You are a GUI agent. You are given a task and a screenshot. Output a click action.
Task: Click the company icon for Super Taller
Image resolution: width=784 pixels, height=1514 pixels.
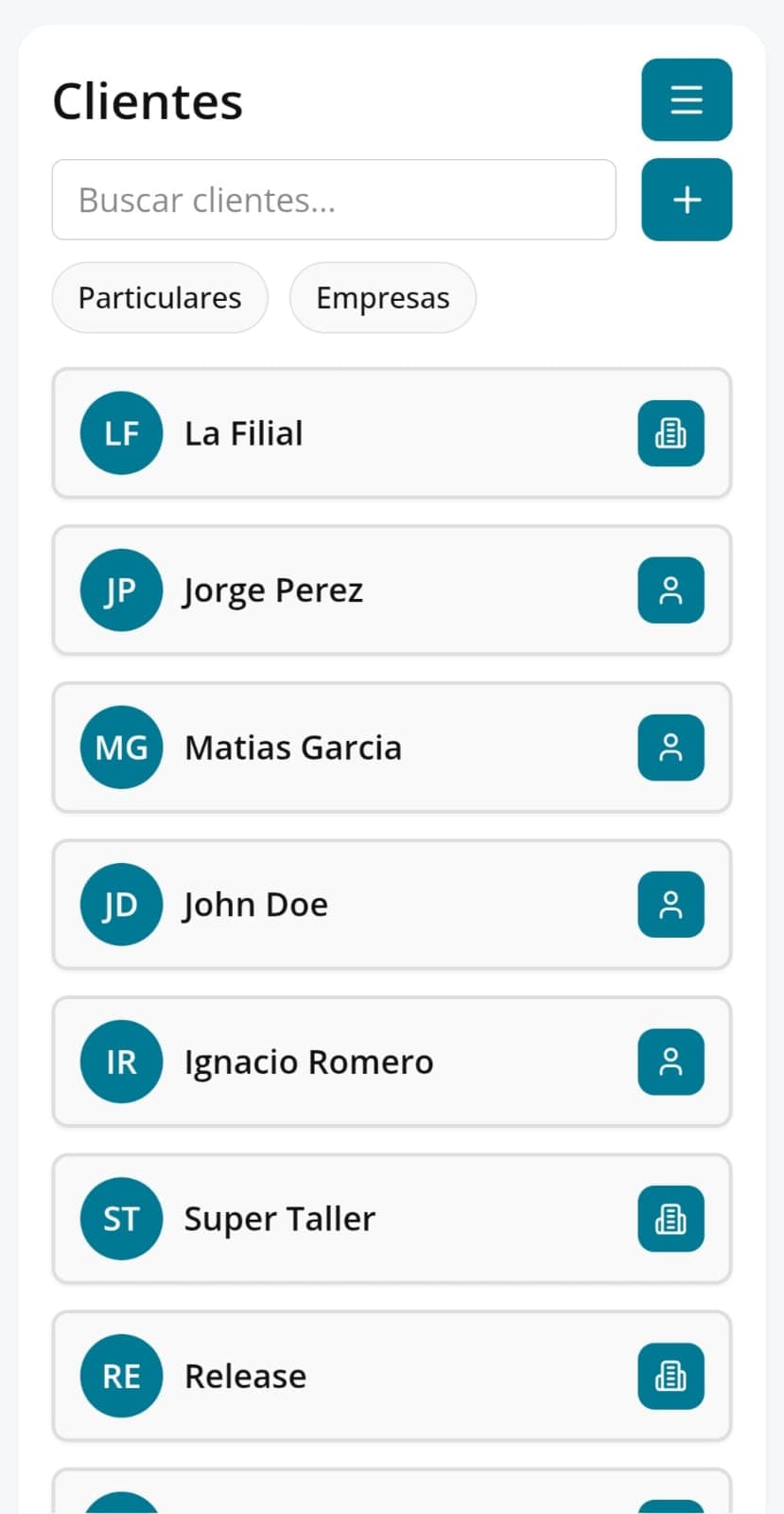(671, 1219)
